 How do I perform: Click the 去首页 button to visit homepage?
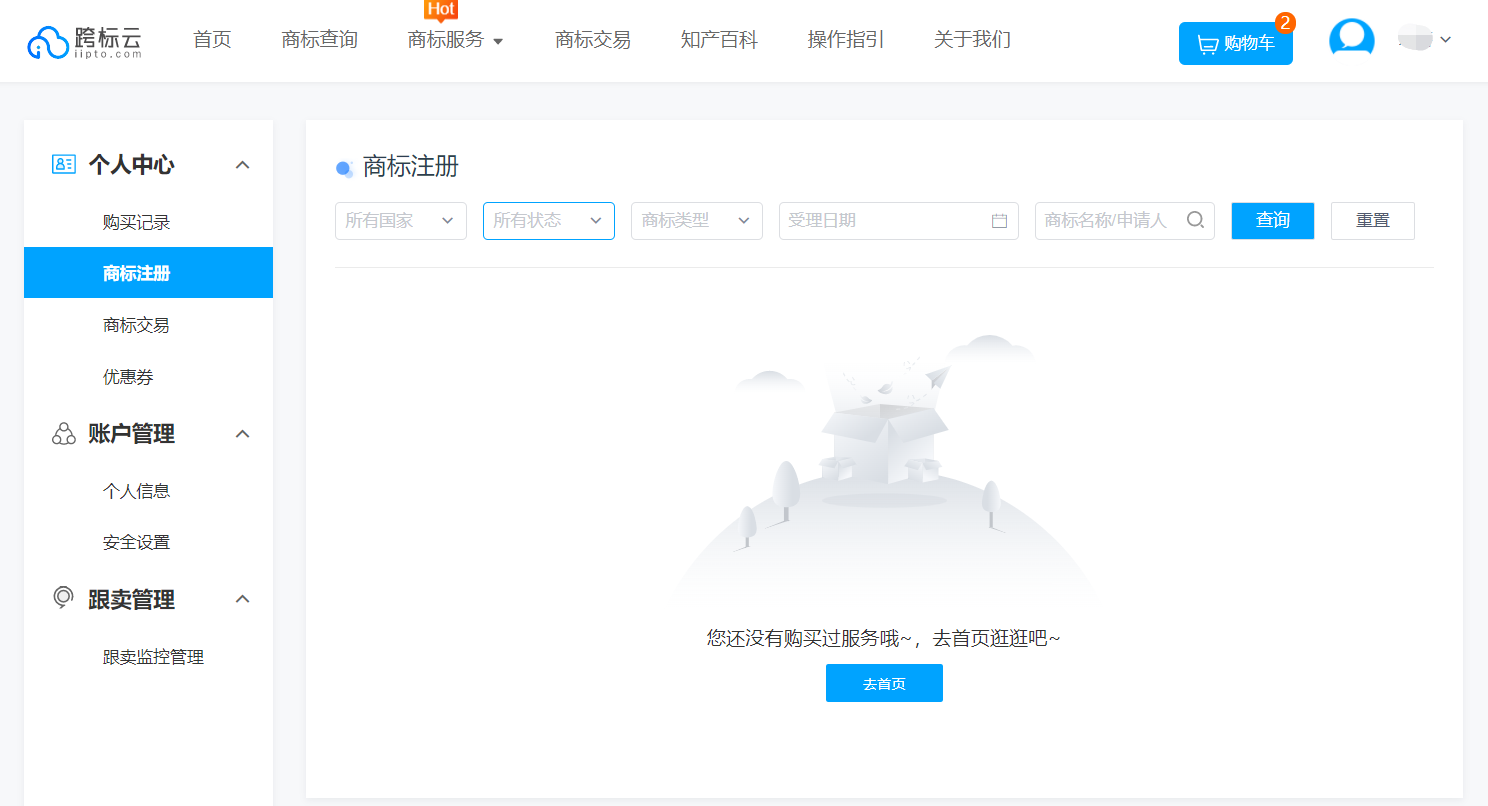point(884,682)
